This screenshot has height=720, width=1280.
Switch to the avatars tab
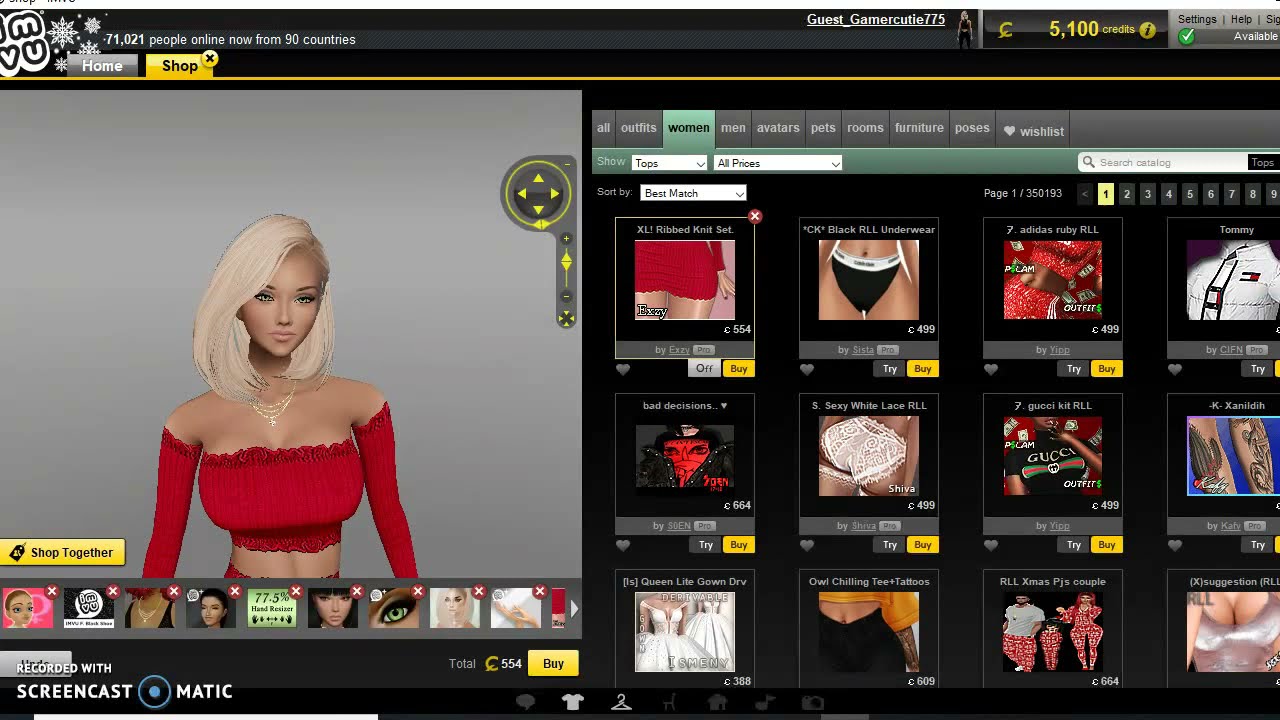[778, 128]
